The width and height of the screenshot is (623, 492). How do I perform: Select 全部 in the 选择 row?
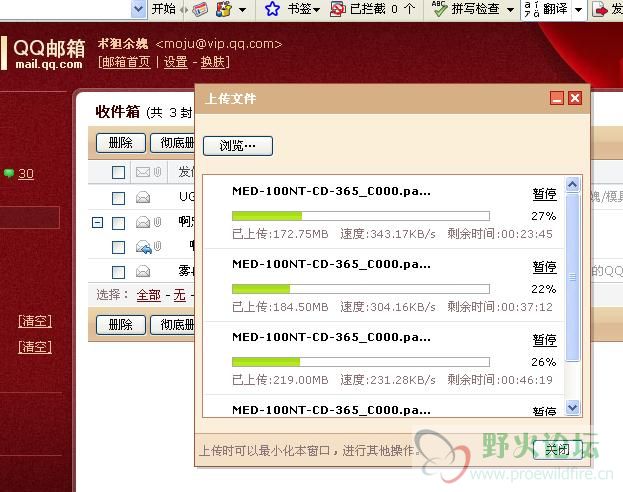[x=149, y=295]
